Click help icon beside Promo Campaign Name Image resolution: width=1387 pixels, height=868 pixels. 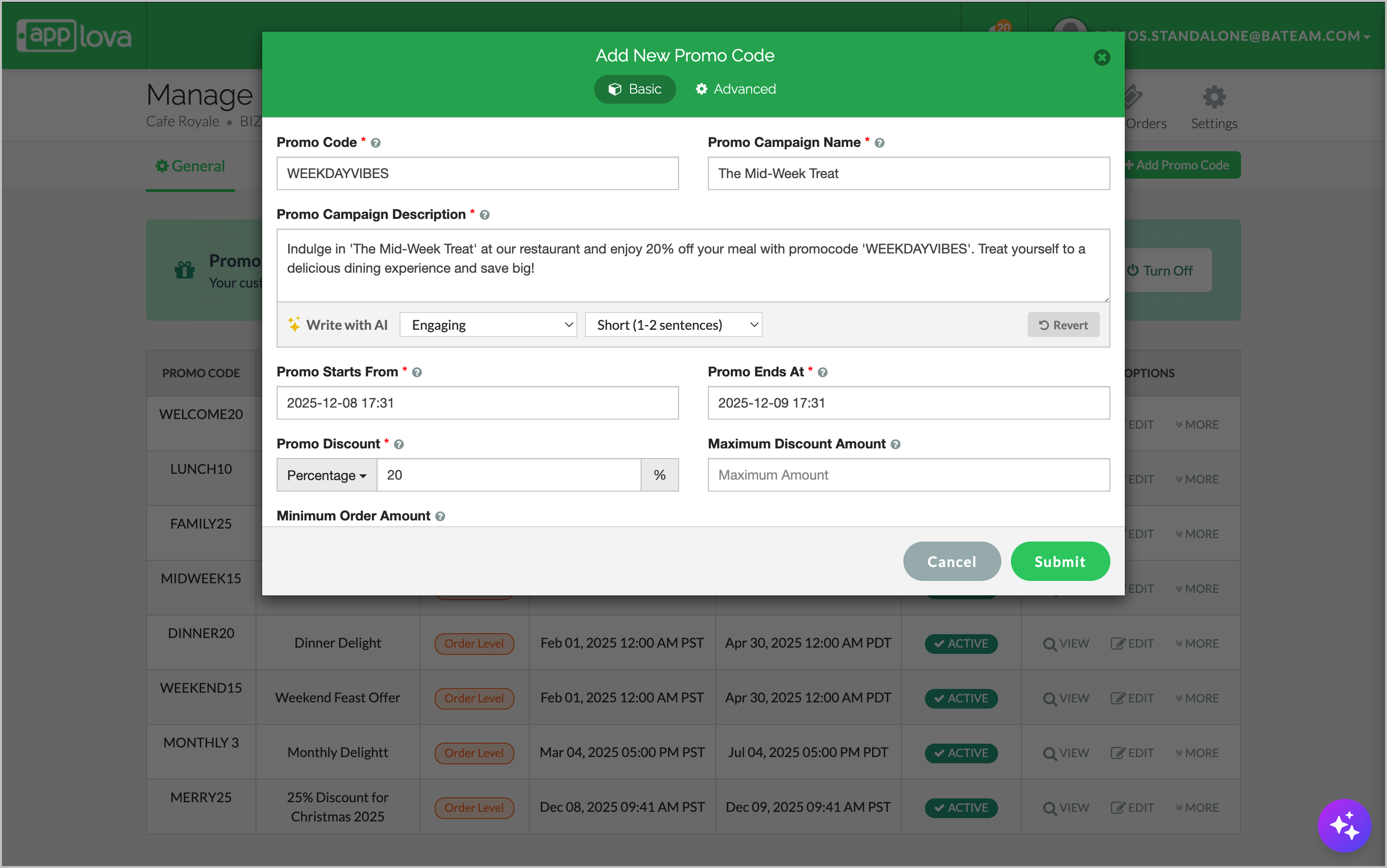point(879,143)
